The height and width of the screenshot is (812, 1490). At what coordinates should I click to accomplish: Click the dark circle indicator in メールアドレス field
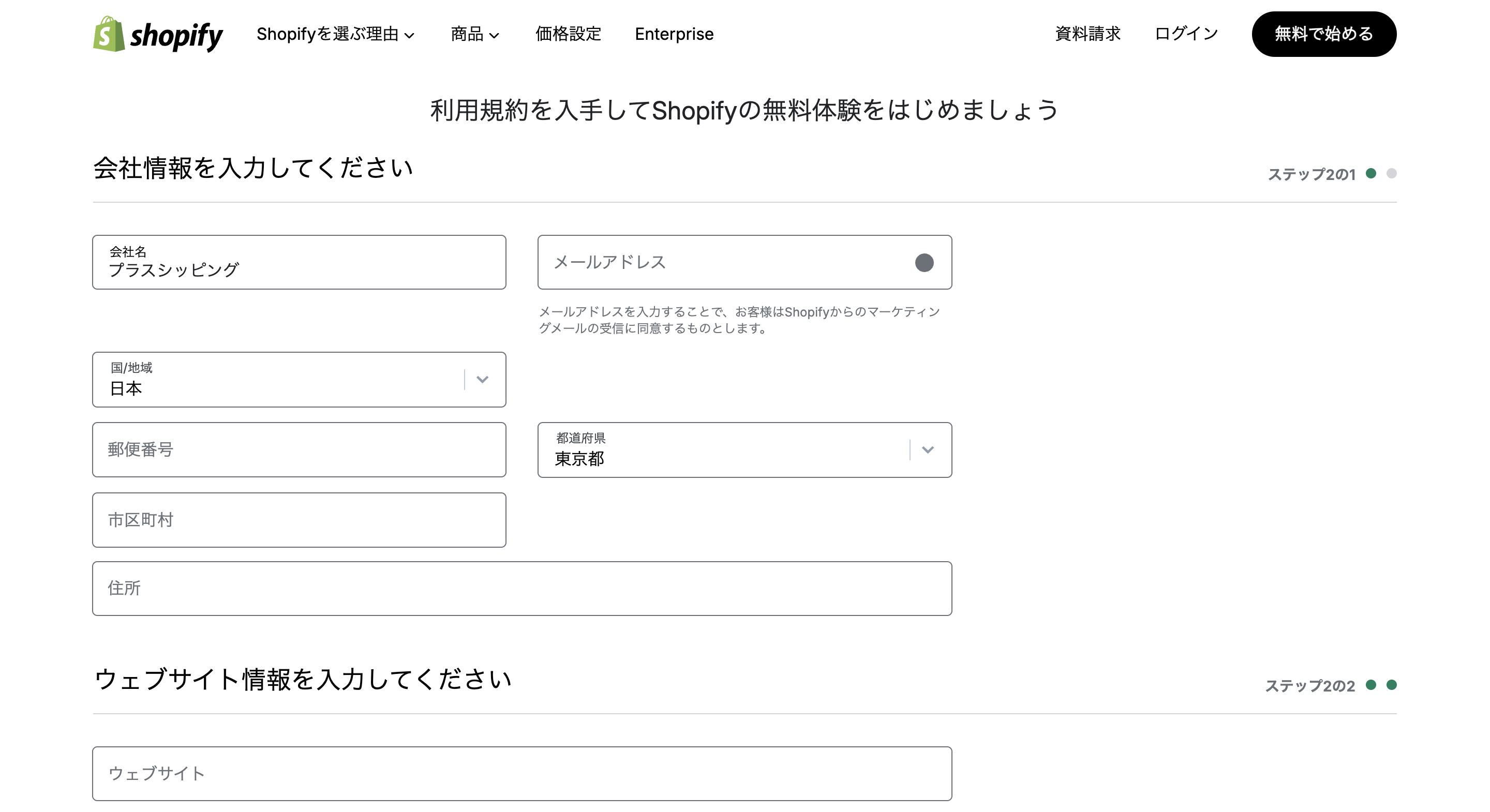point(926,263)
